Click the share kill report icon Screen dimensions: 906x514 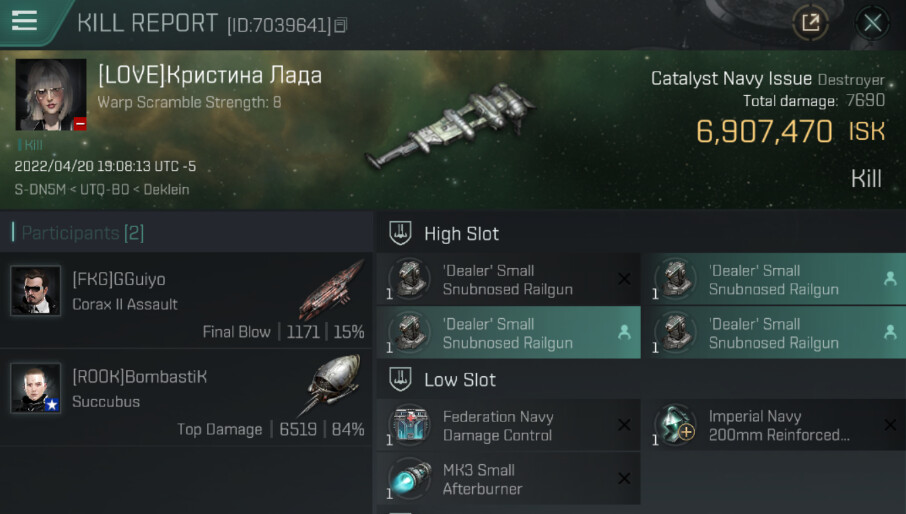pyautogui.click(x=810, y=22)
